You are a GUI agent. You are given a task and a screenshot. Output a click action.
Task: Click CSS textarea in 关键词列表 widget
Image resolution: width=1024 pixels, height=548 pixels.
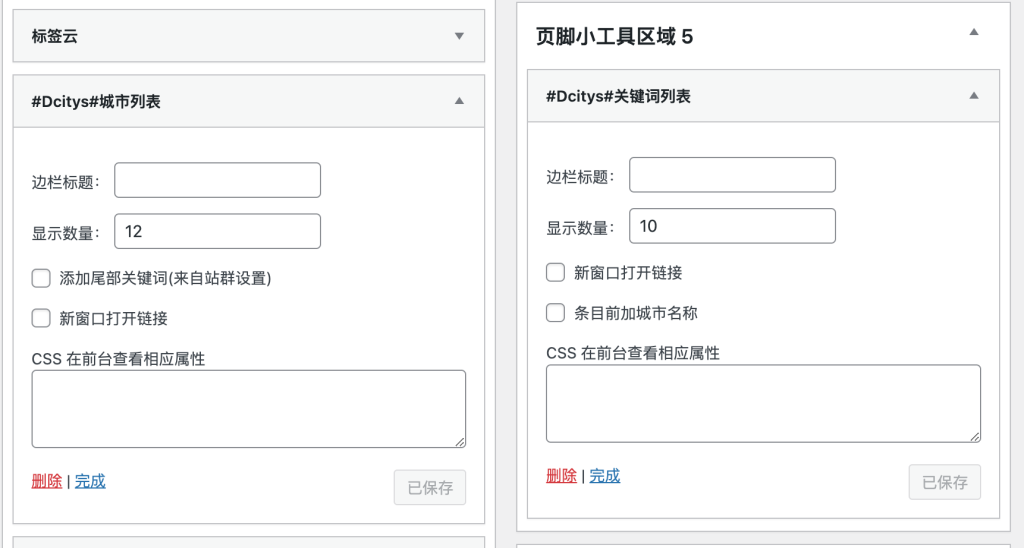pyautogui.click(x=762, y=403)
